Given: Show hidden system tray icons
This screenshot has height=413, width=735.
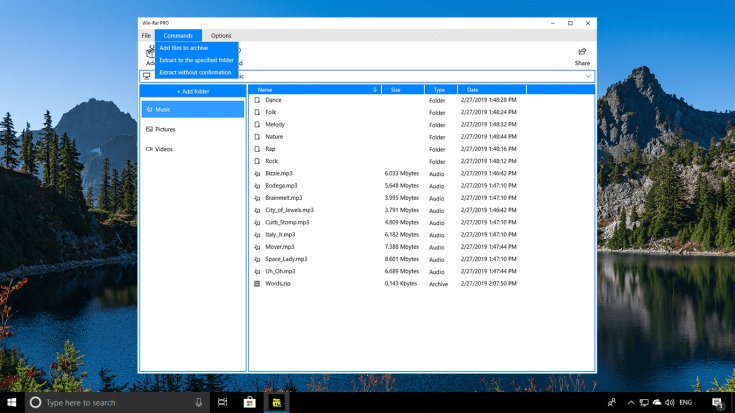Looking at the screenshot, I should point(630,402).
